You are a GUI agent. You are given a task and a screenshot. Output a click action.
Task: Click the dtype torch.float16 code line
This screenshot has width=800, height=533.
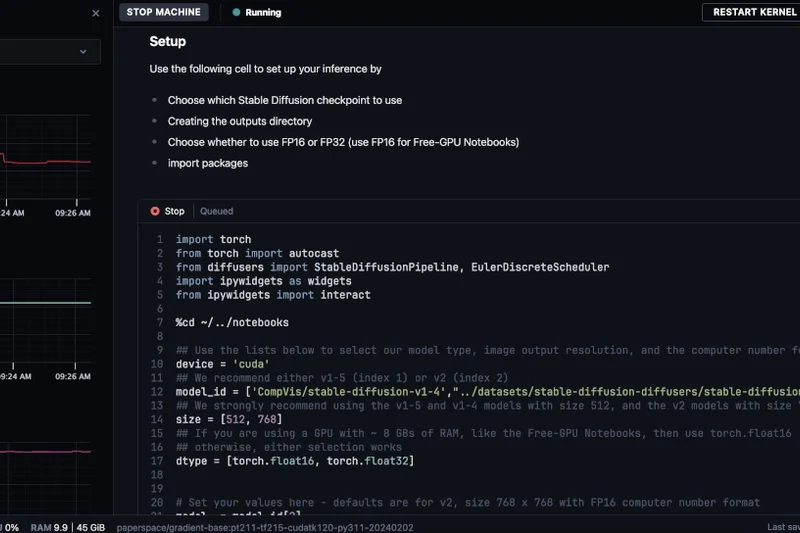click(296, 461)
